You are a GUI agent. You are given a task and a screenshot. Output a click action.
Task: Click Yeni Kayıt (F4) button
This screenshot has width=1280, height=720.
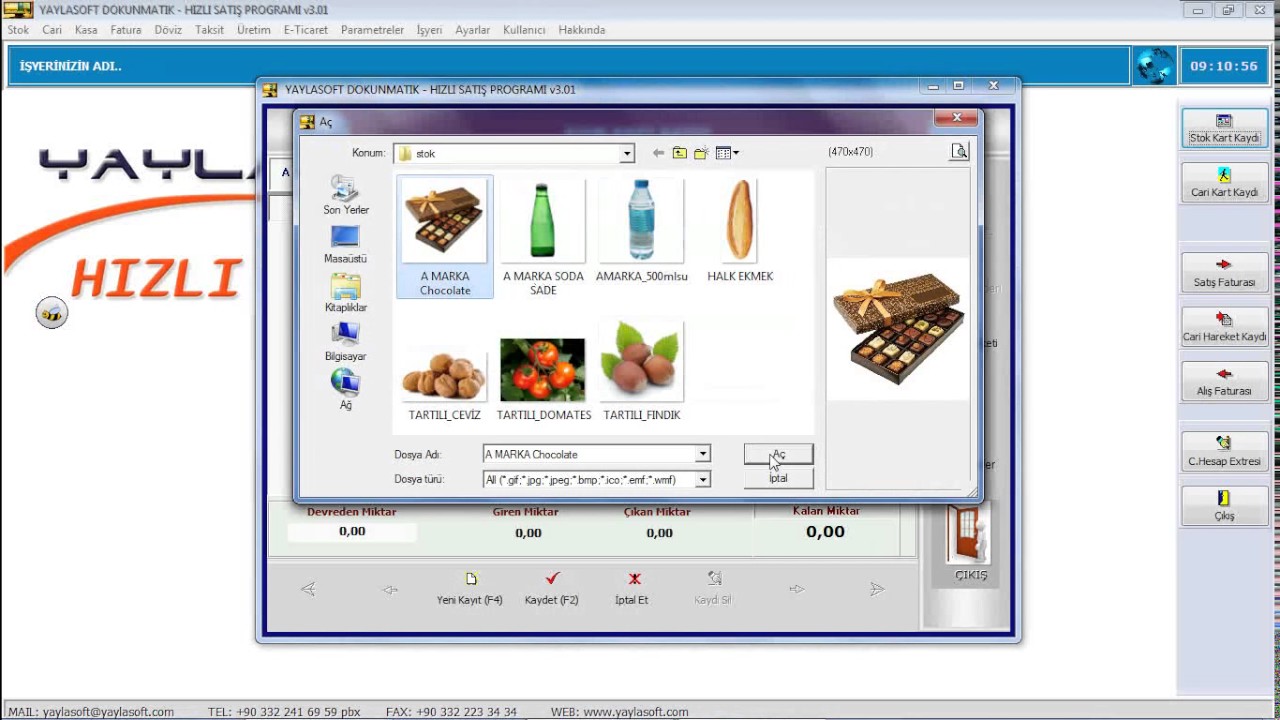470,589
